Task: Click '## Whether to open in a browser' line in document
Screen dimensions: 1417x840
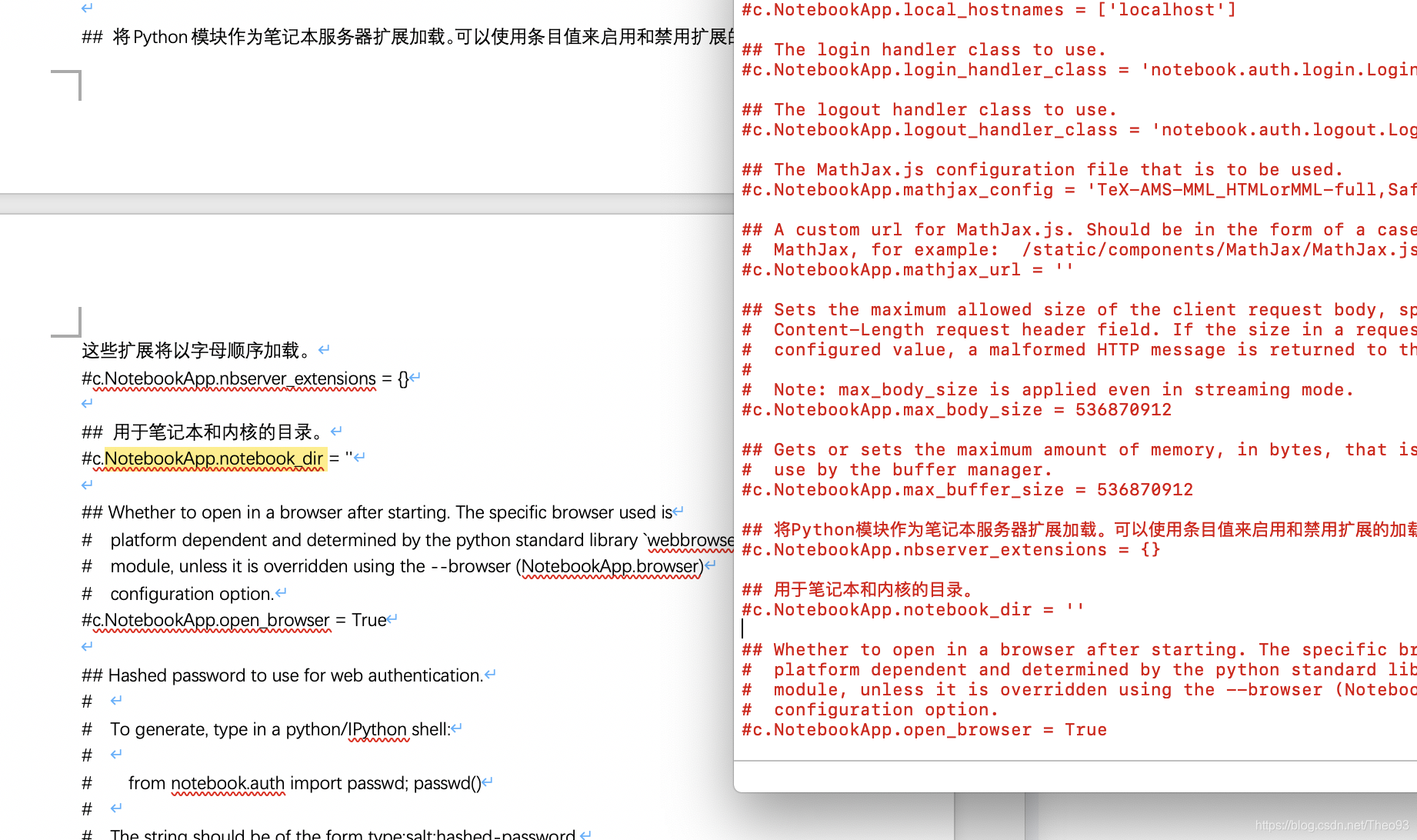Action: point(377,512)
